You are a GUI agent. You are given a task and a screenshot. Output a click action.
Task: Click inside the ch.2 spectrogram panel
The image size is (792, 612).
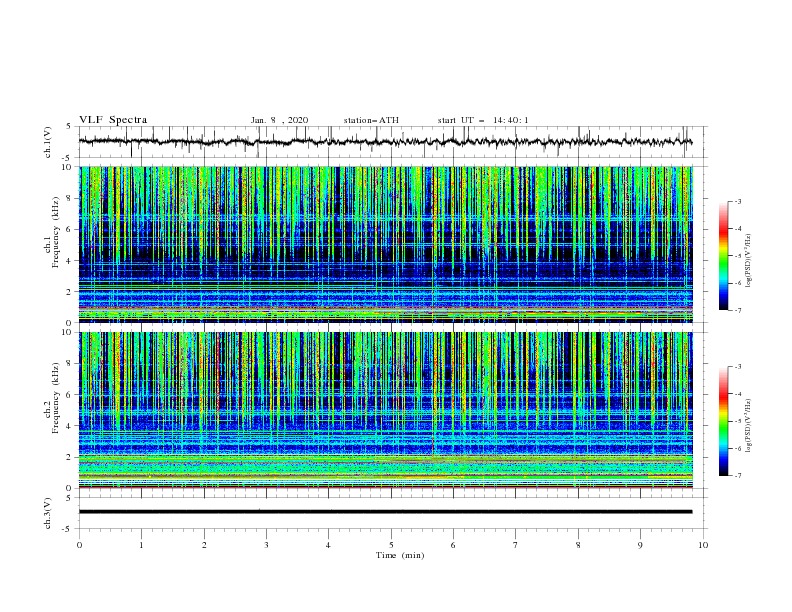click(386, 410)
